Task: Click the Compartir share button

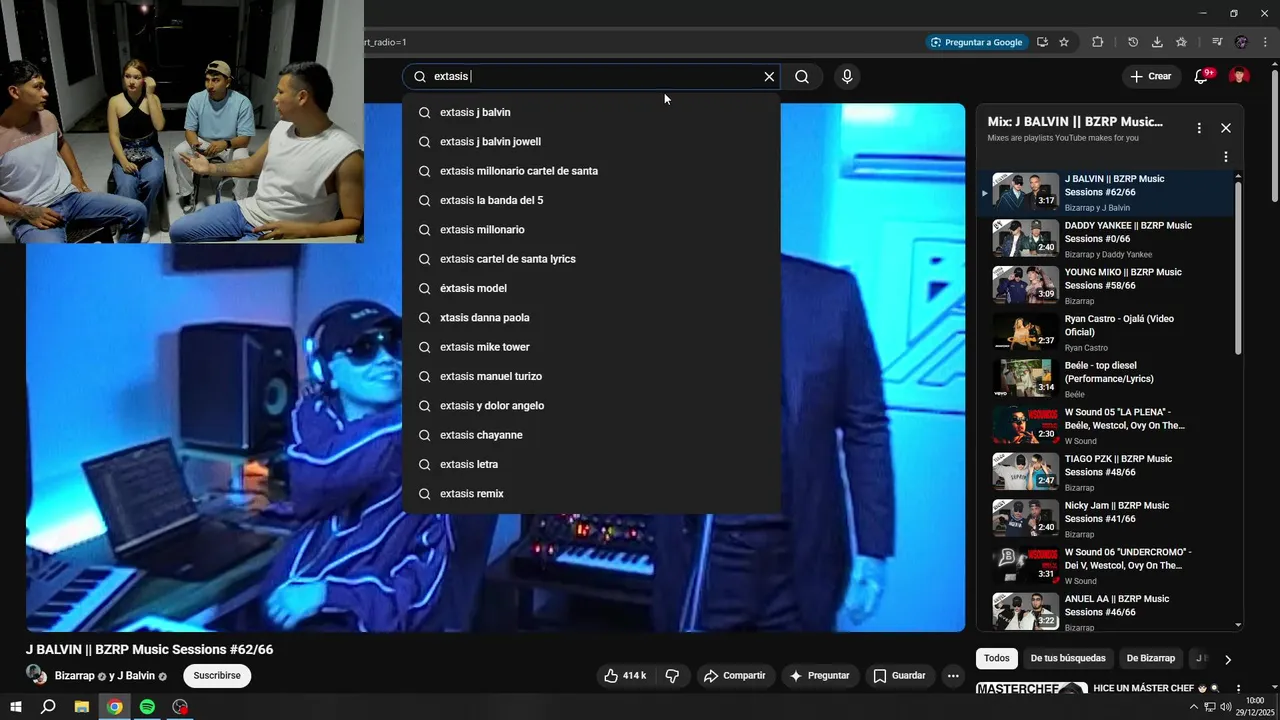Action: pos(734,676)
